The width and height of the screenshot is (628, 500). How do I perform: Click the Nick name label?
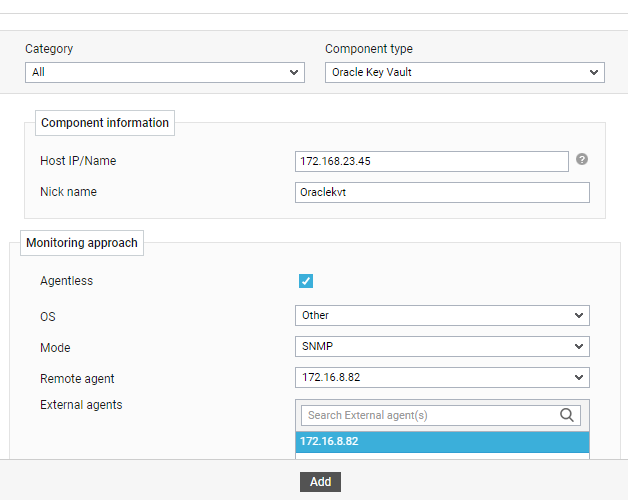pos(68,192)
